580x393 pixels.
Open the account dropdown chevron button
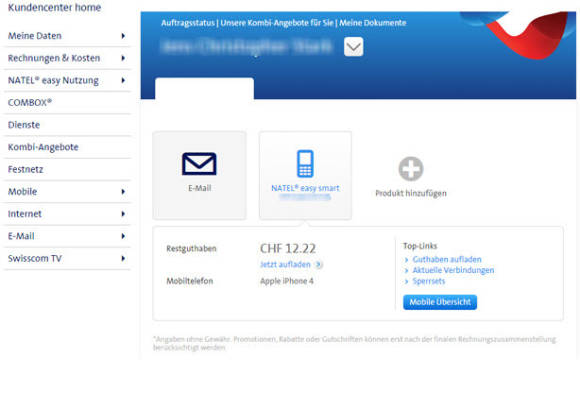353,47
